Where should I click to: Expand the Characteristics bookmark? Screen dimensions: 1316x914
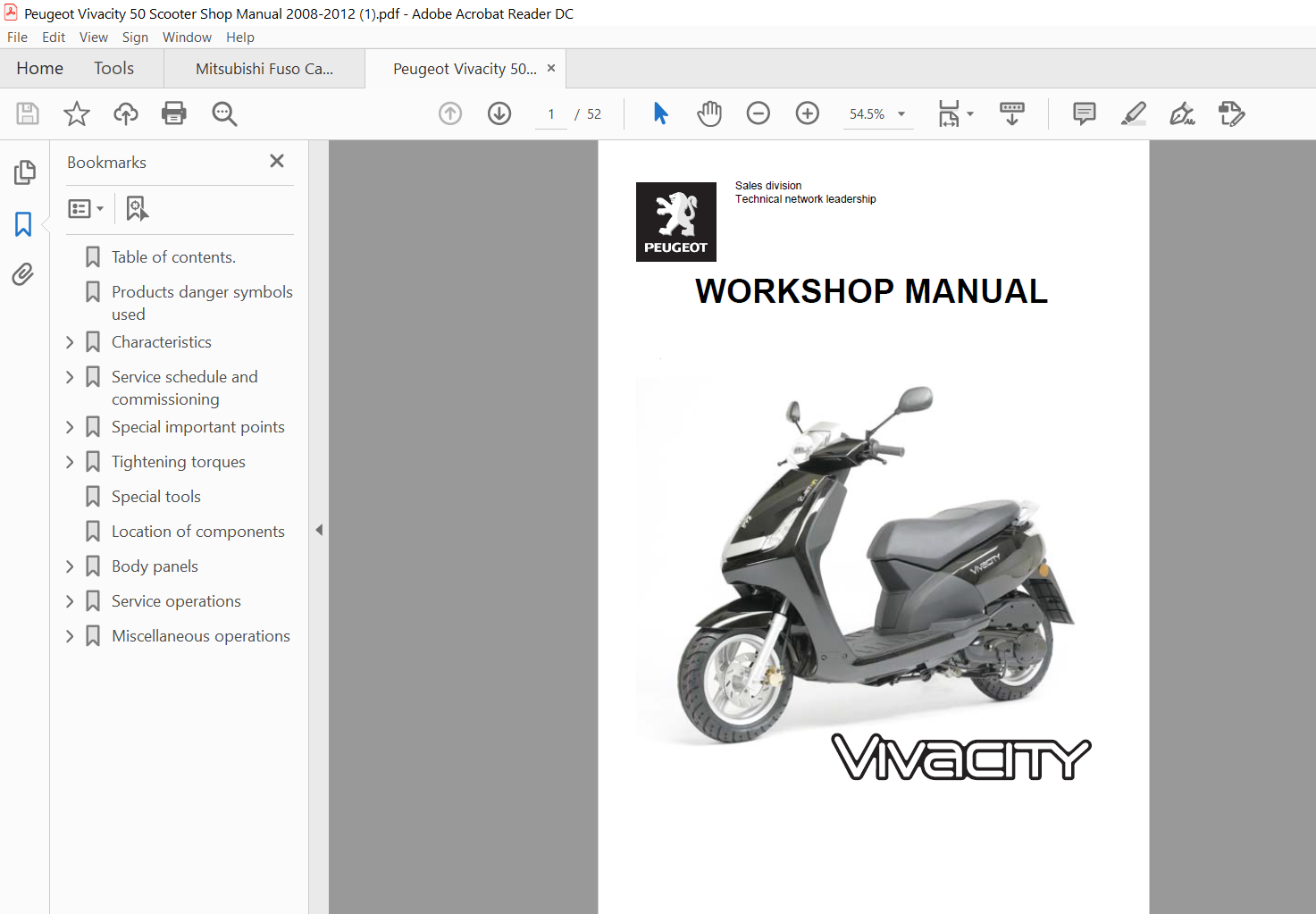70,342
